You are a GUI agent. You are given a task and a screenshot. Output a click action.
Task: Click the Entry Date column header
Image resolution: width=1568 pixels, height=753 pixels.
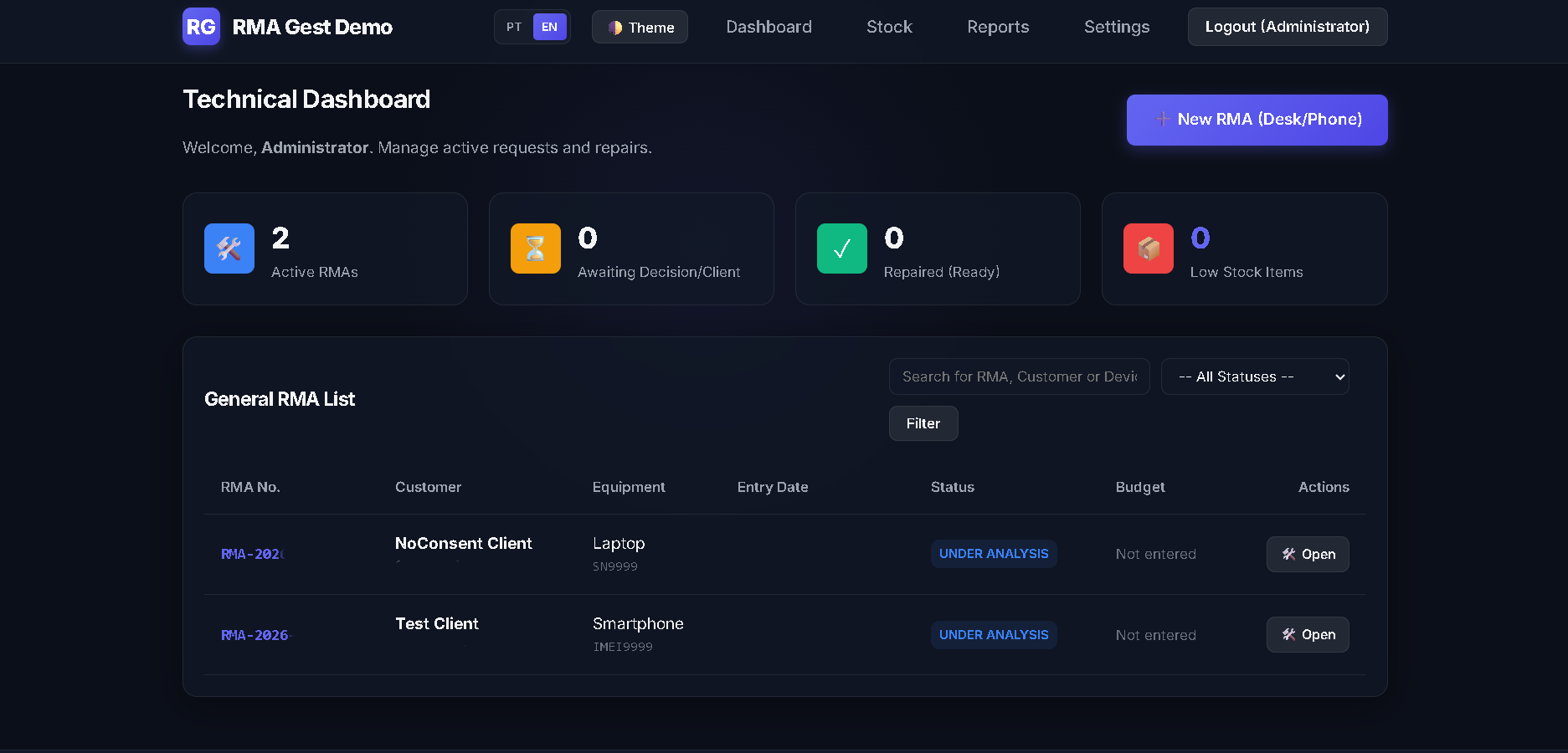(773, 487)
